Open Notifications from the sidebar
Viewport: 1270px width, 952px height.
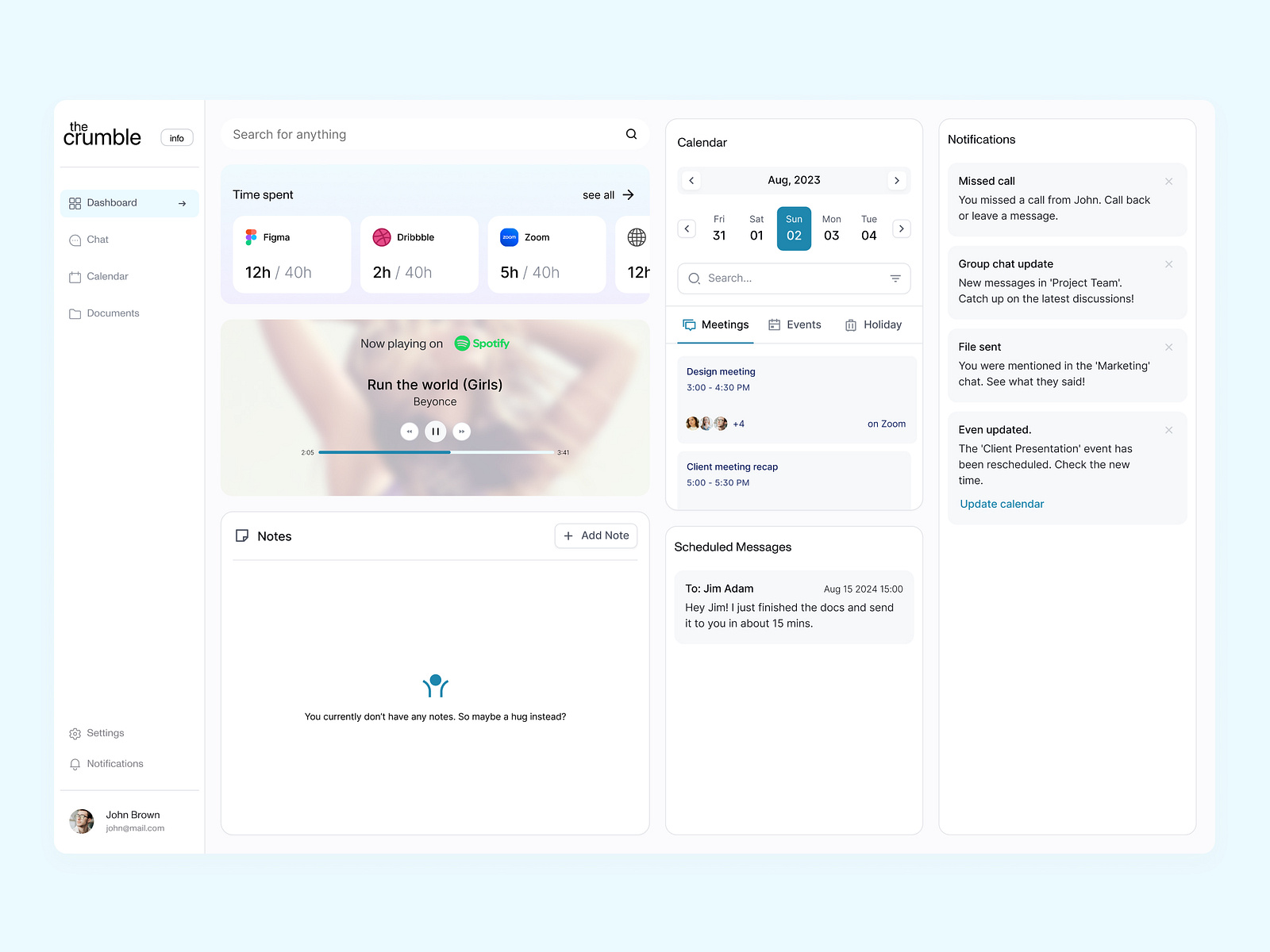(115, 763)
